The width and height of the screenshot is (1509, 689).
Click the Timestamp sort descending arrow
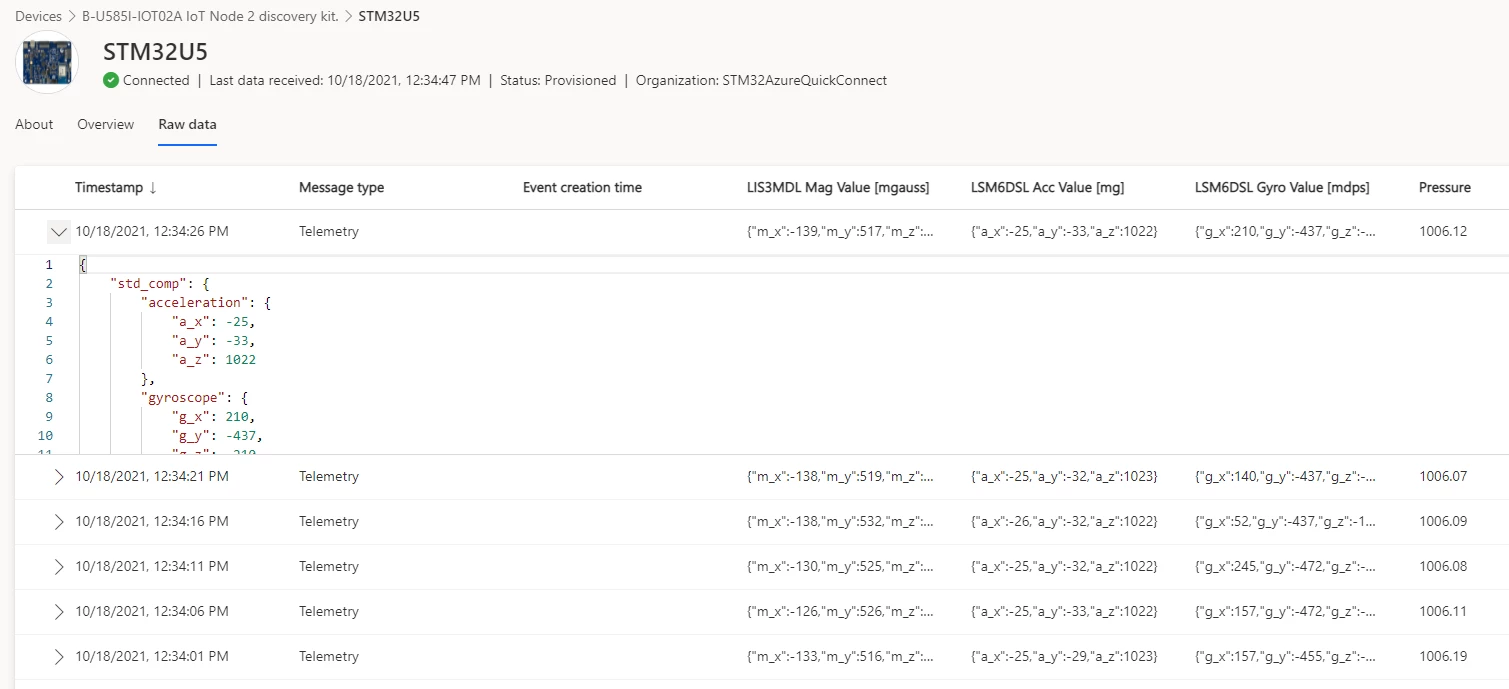point(152,188)
